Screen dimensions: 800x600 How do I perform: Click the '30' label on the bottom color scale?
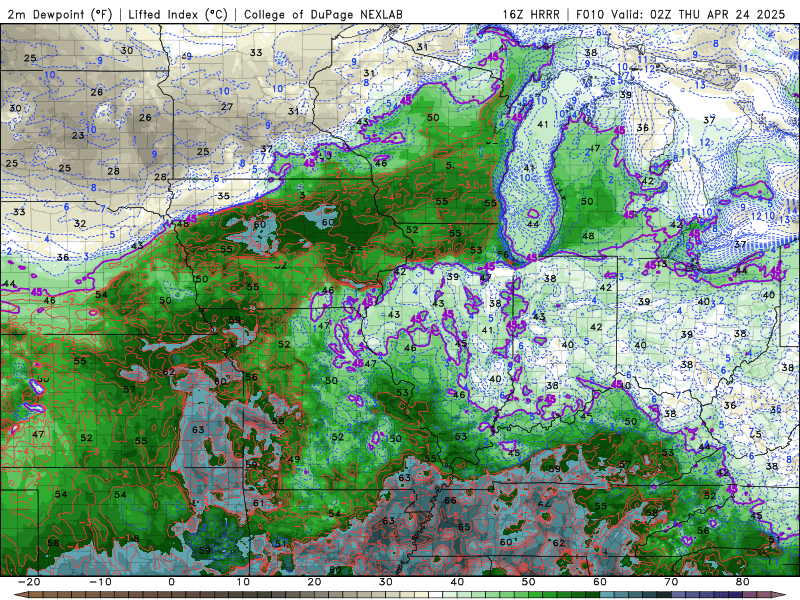(x=386, y=582)
